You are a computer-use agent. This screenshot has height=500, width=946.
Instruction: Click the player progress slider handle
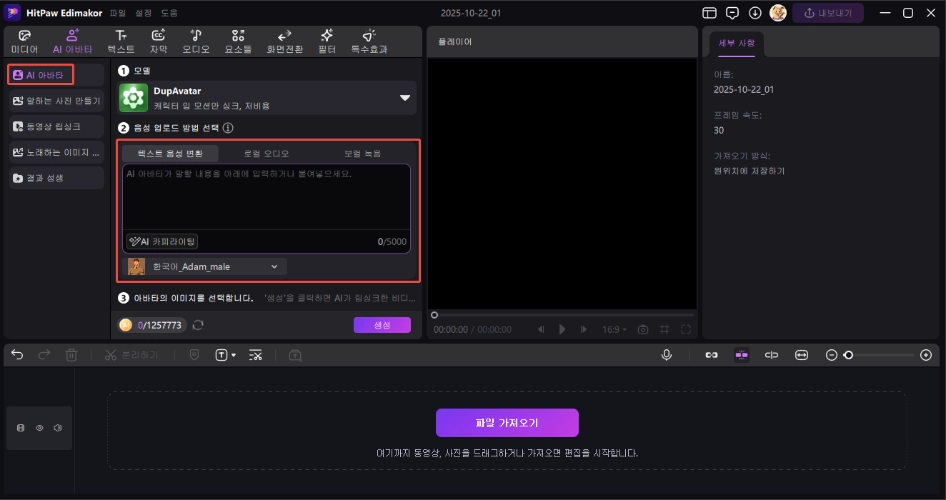(434, 315)
